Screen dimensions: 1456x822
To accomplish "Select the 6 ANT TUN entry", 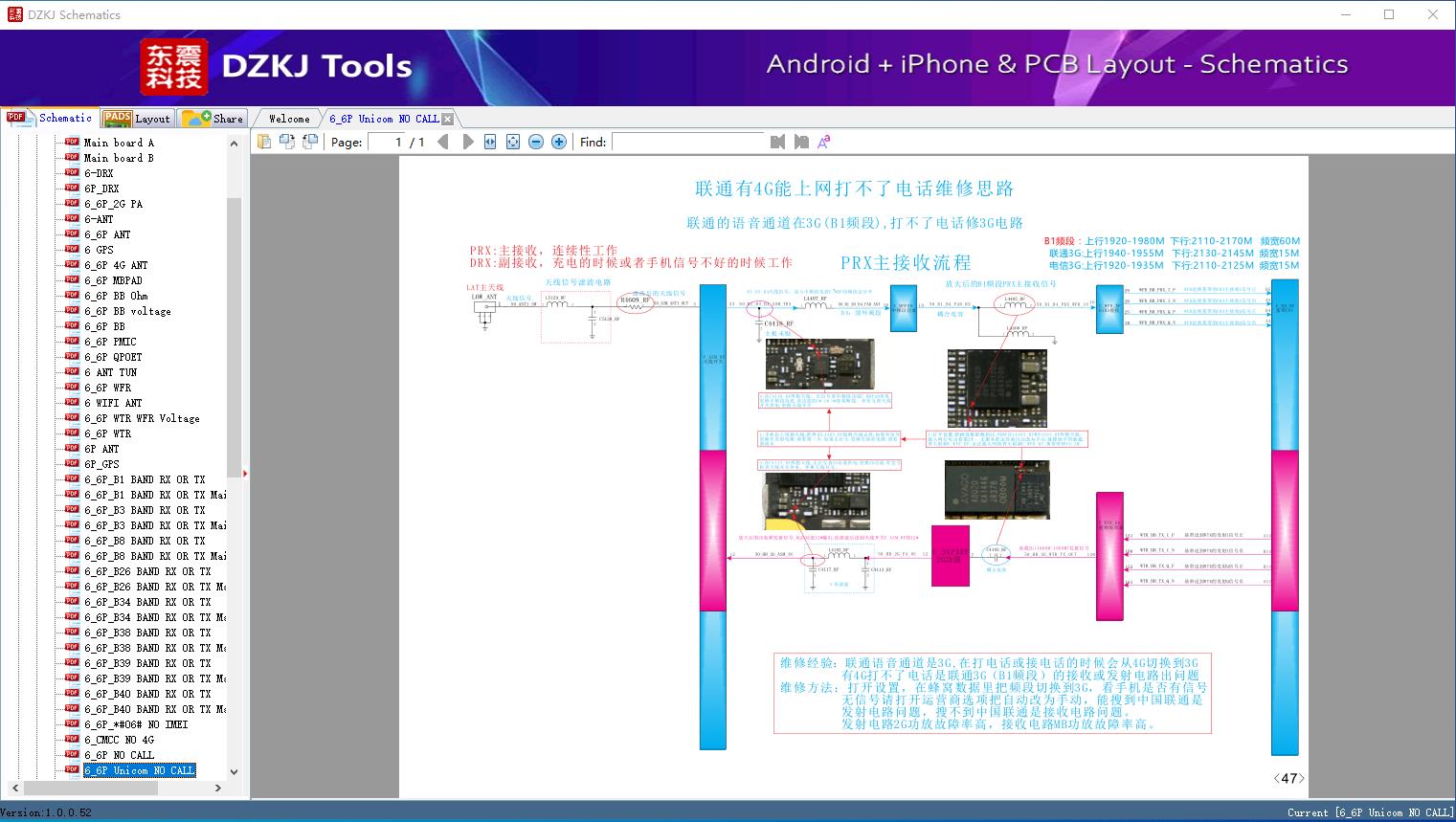I will click(110, 372).
